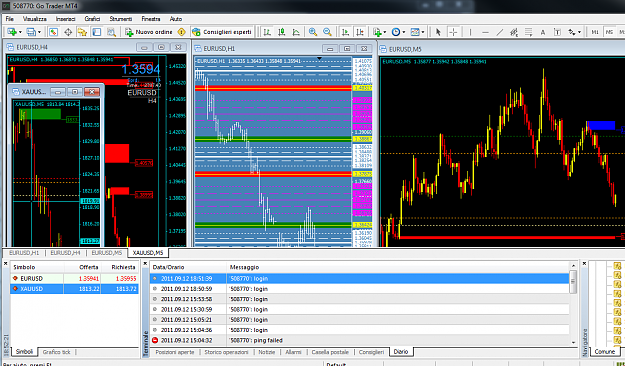Viewport: 625px width, 366px height.
Task: Expand the indicators dropdown arrow
Action: point(385,32)
